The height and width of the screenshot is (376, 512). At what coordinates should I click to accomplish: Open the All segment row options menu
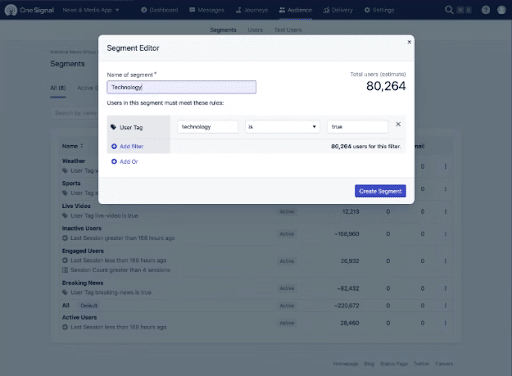445,306
